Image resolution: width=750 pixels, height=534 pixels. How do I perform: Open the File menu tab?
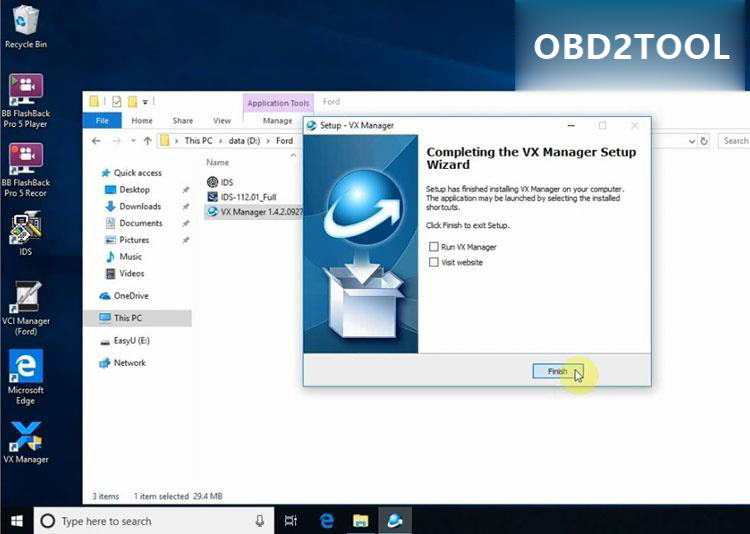(102, 121)
